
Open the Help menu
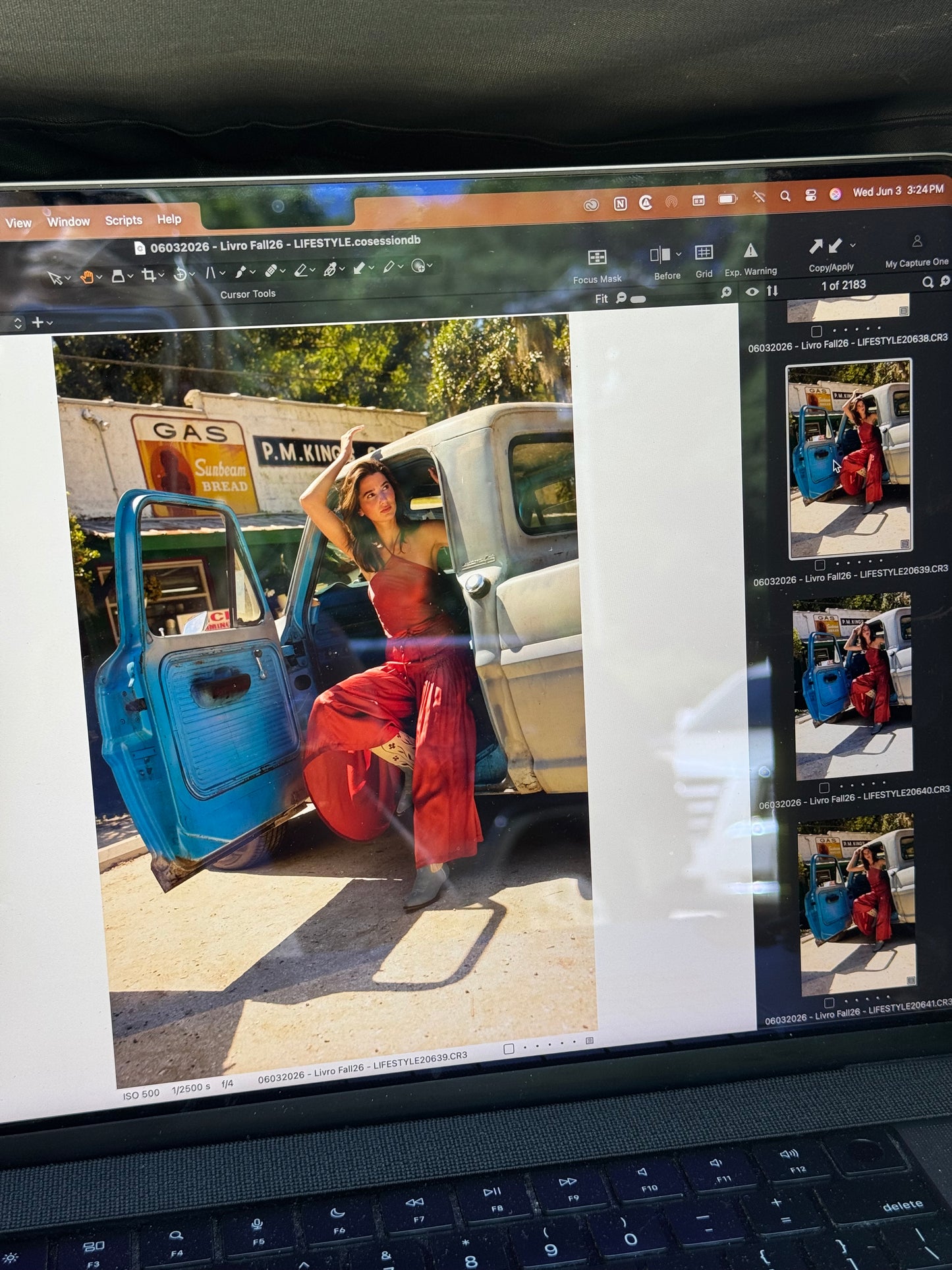point(169,219)
